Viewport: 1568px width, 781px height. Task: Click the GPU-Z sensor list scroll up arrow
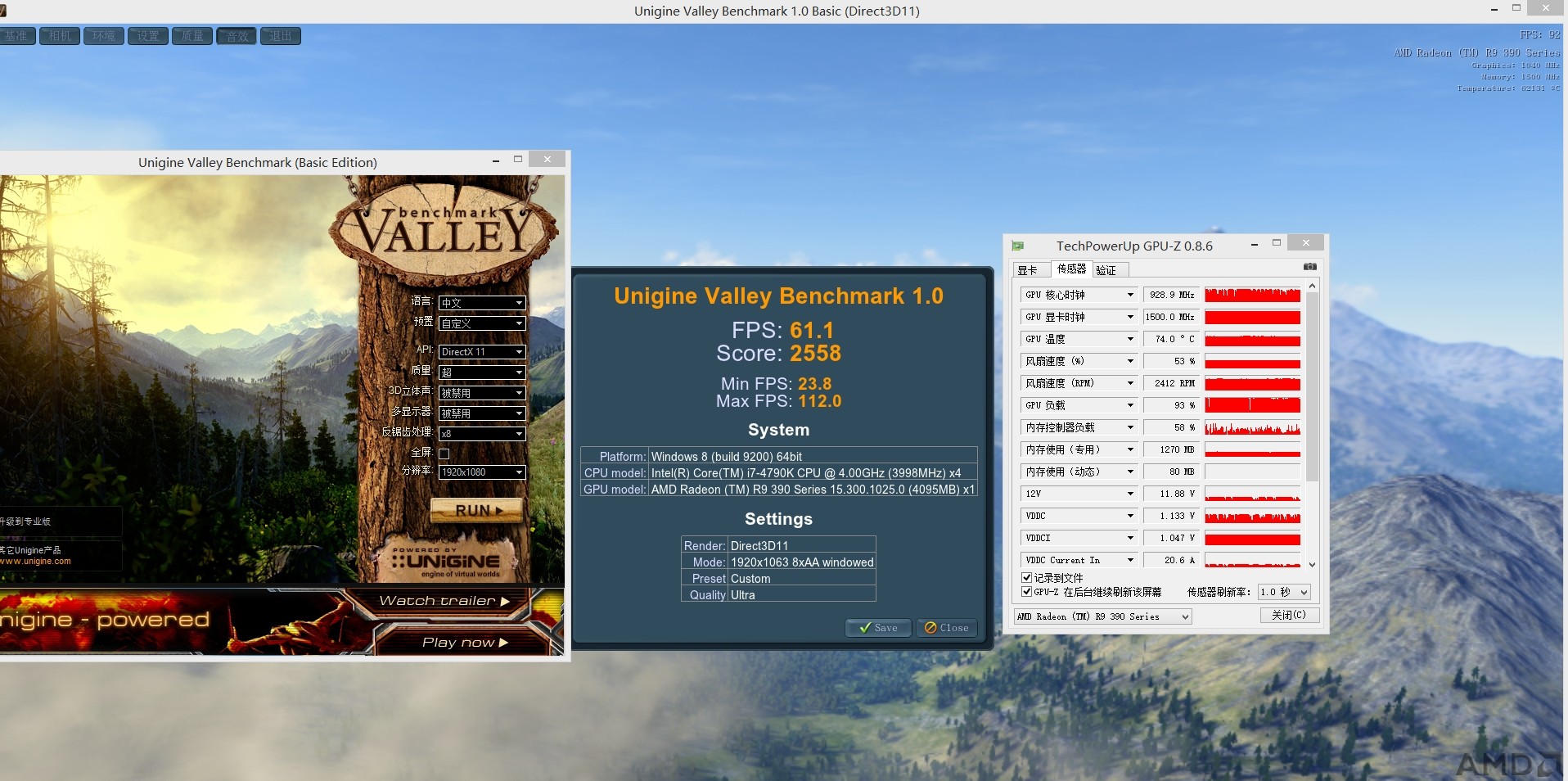(1312, 286)
